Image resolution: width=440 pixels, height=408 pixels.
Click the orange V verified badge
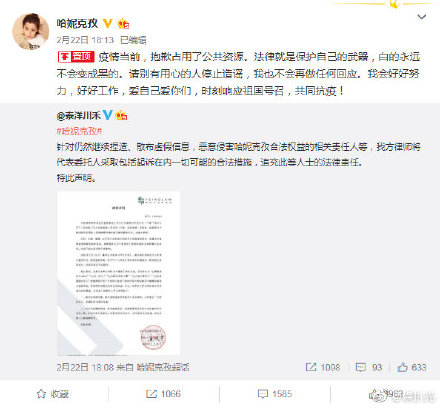click(108, 24)
